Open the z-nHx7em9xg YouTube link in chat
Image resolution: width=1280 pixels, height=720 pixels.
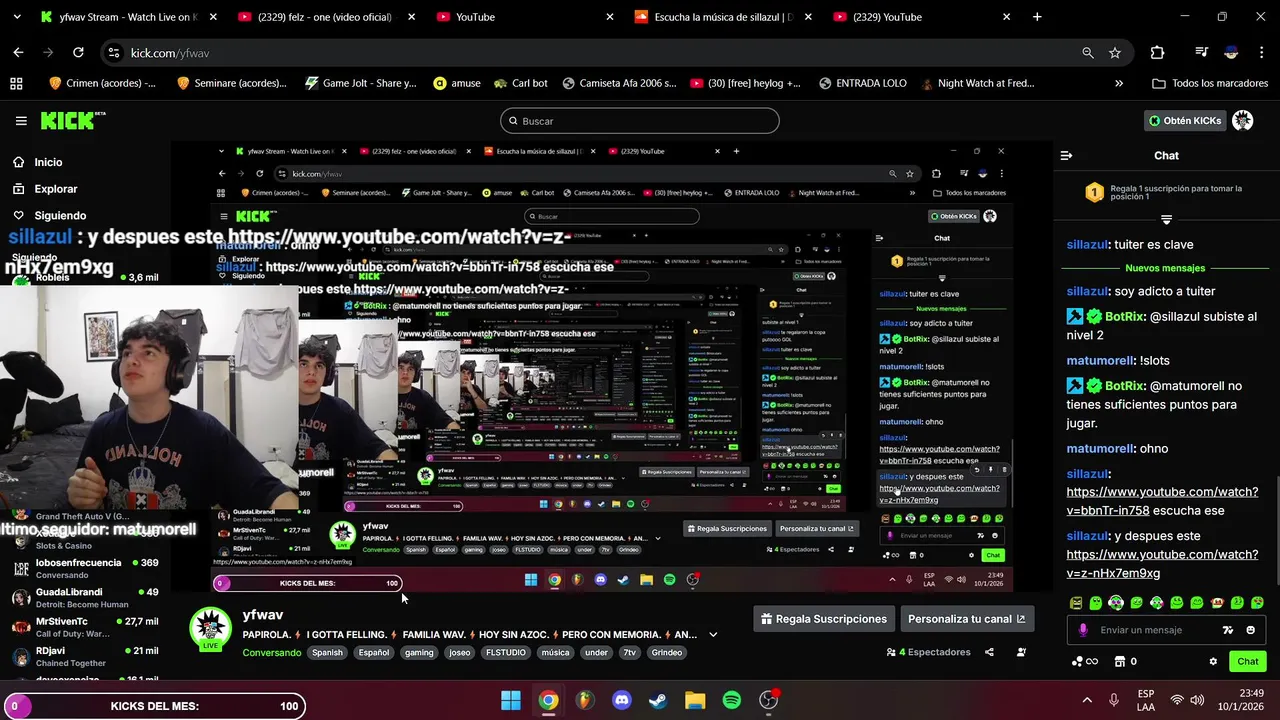[1162, 564]
